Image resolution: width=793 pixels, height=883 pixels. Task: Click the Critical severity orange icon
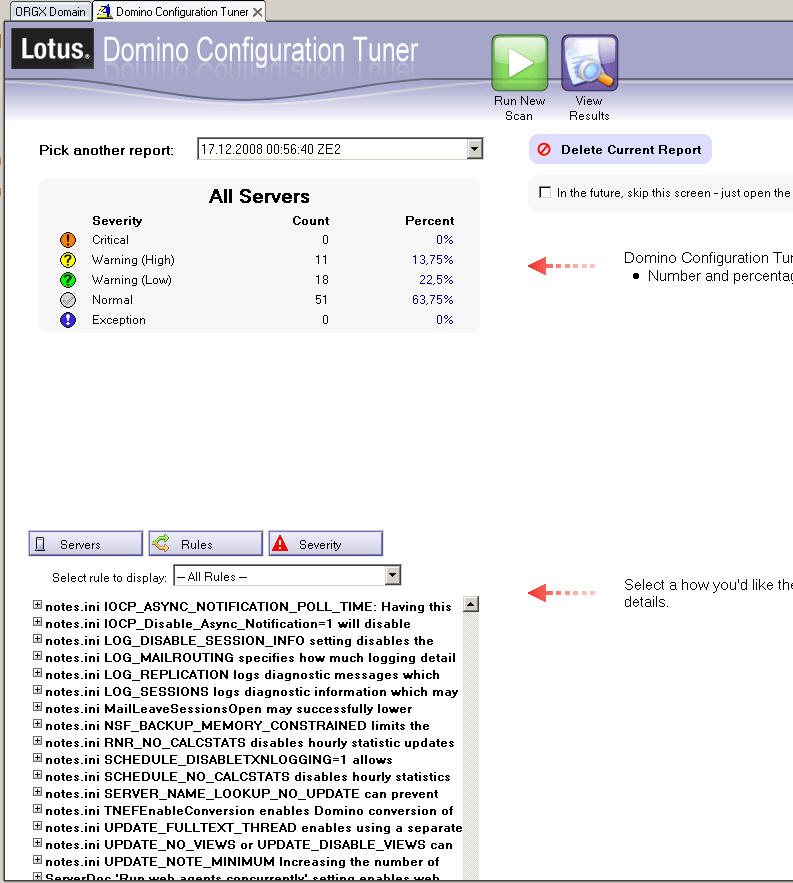[x=68, y=240]
